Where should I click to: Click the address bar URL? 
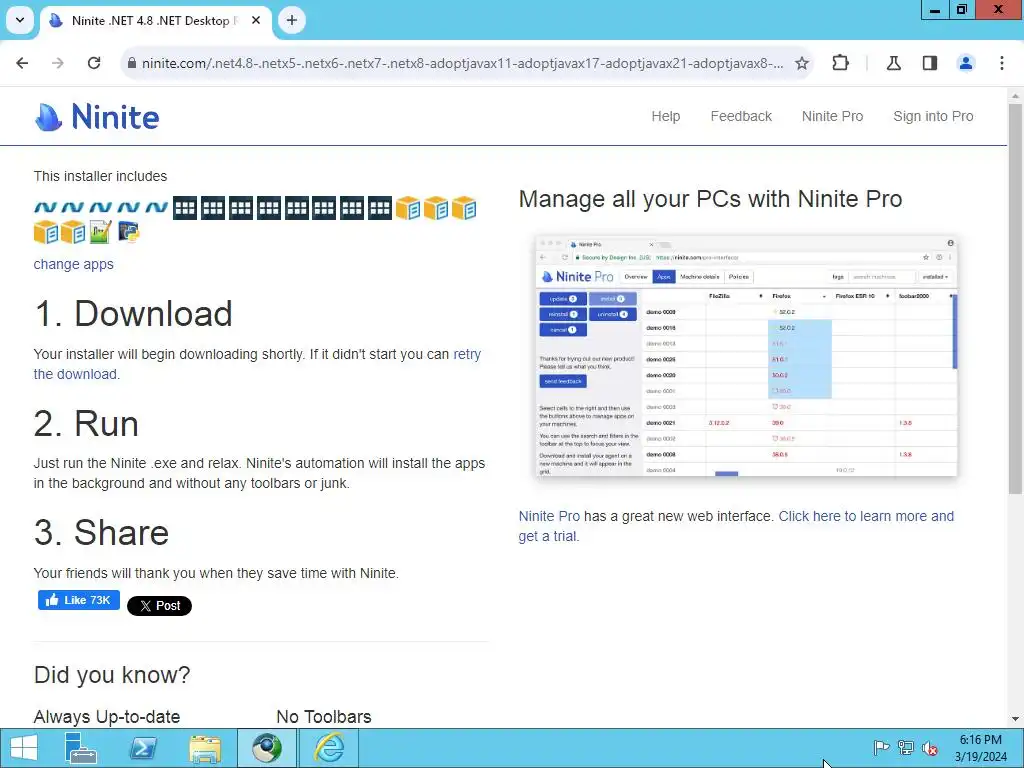[x=462, y=63]
